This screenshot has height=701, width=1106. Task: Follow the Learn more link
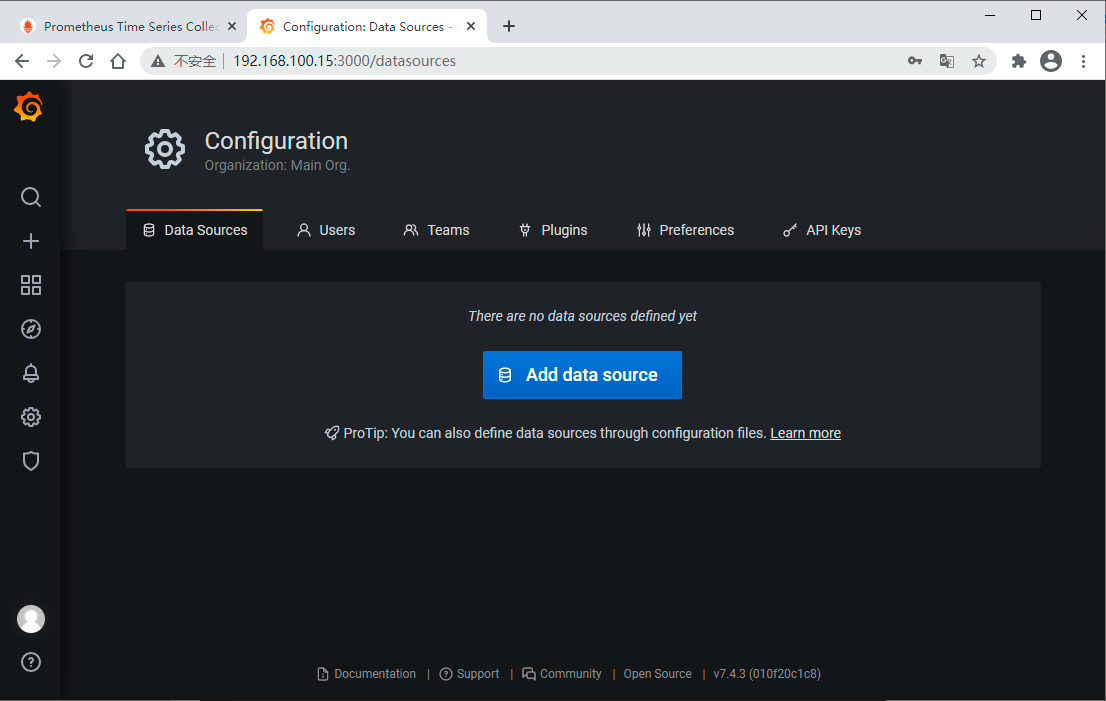(x=805, y=433)
